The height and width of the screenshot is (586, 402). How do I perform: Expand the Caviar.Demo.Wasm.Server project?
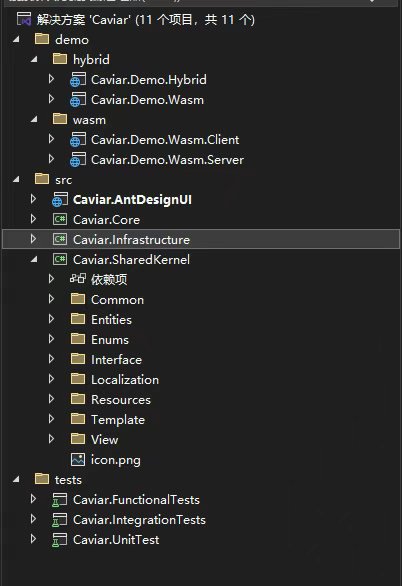click(x=52, y=159)
